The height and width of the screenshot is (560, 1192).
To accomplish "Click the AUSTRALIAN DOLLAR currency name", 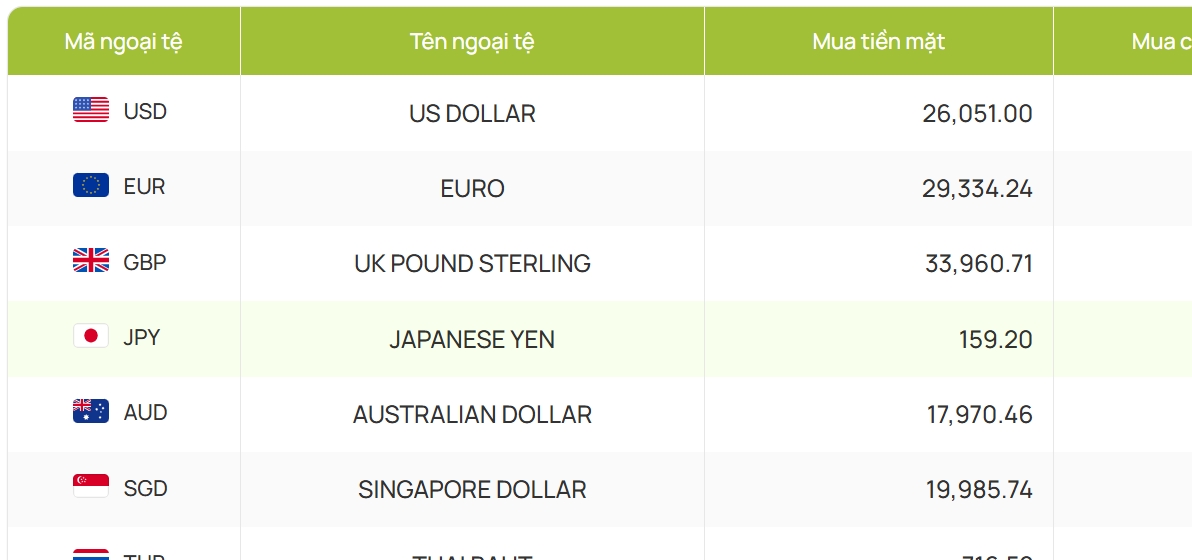I will 472,415.
